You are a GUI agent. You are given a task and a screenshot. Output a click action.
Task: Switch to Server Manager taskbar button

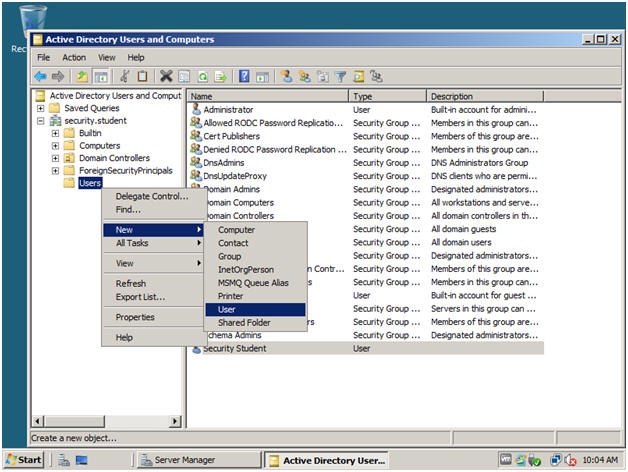199,460
